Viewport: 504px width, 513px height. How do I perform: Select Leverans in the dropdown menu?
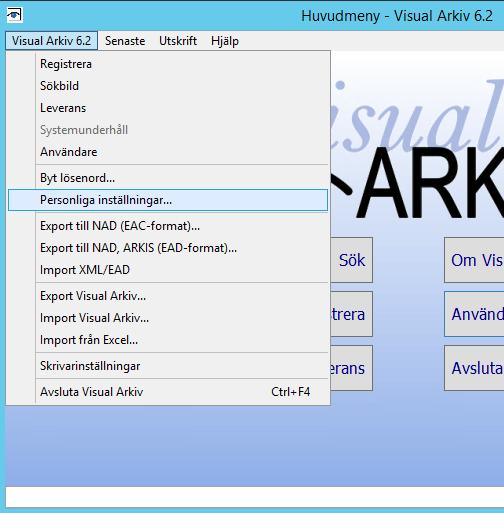point(168,108)
